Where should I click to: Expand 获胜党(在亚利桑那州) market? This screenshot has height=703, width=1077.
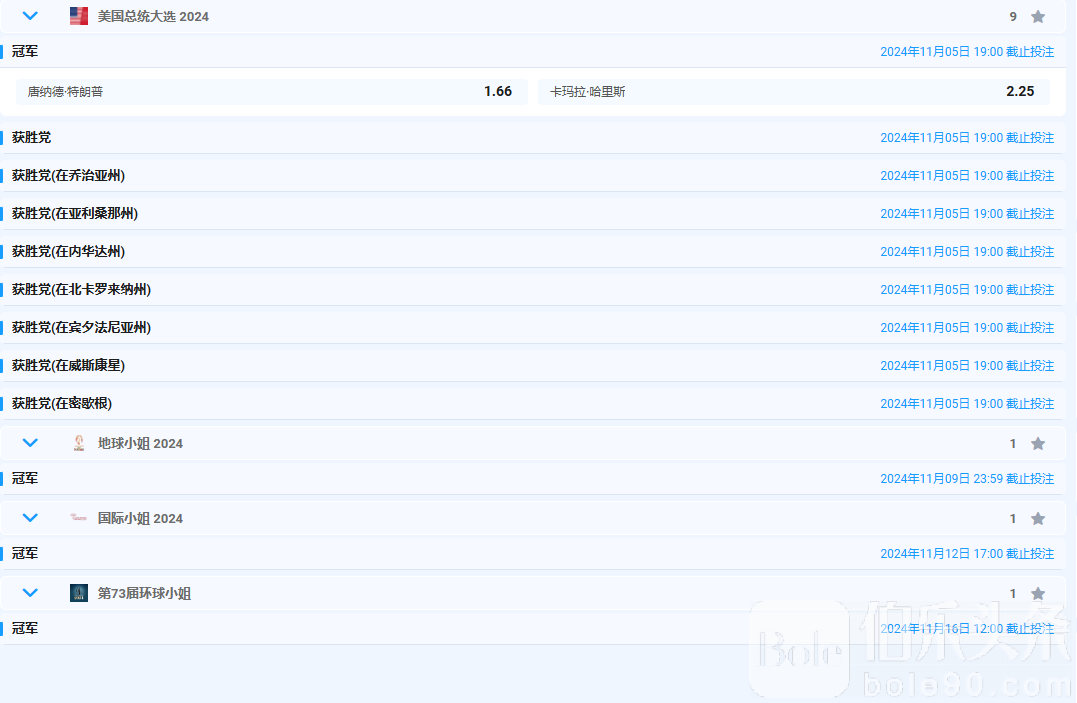click(533, 214)
